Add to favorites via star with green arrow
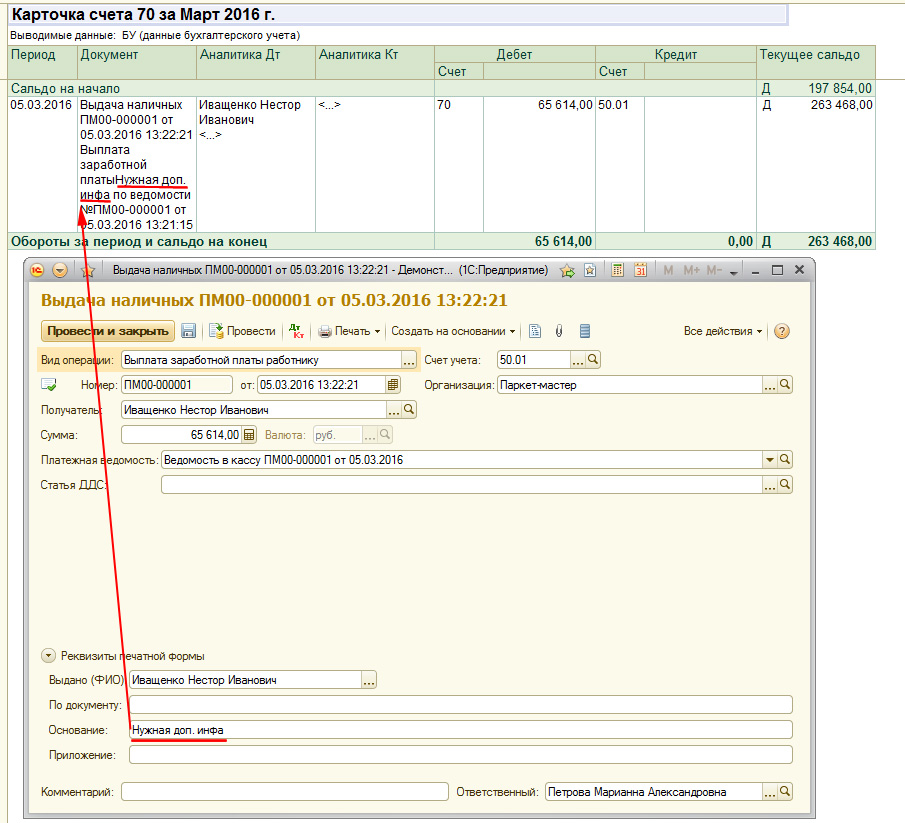This screenshot has height=823, width=905. (x=567, y=270)
